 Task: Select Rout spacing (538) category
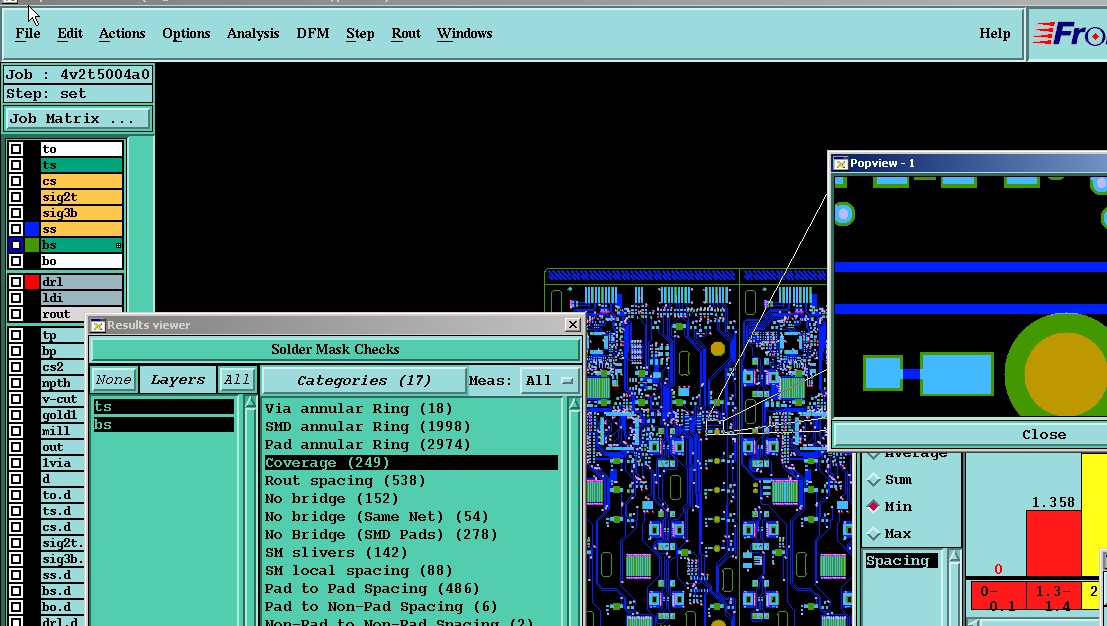(x=411, y=481)
